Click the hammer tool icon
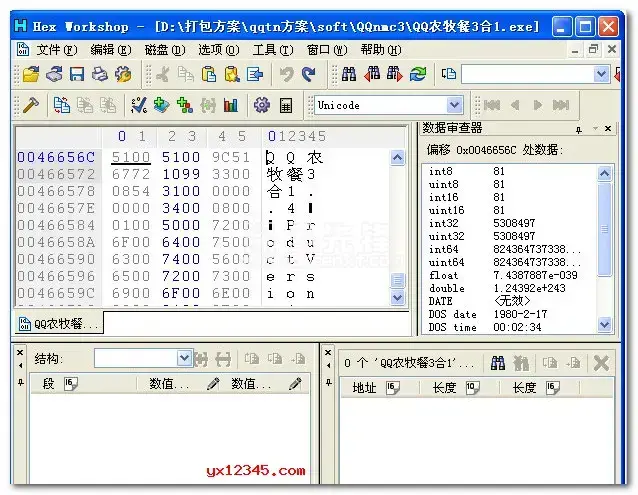Image resolution: width=638 pixels, height=495 pixels. (x=31, y=105)
